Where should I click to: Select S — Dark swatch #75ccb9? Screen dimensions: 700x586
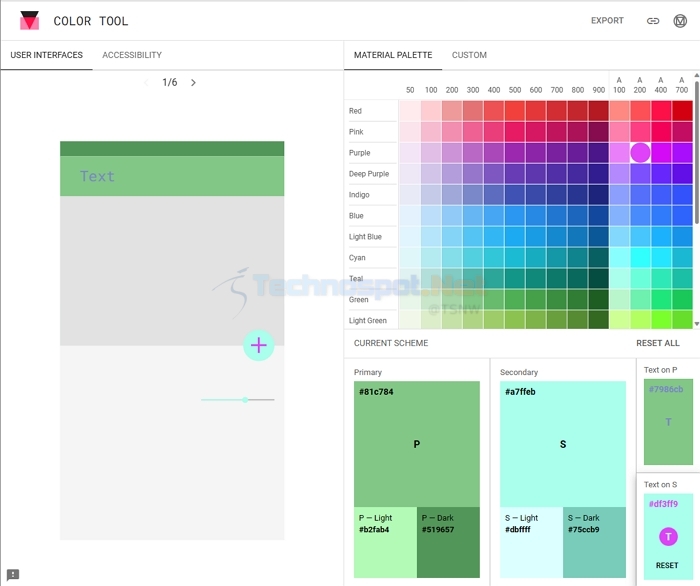(594, 542)
